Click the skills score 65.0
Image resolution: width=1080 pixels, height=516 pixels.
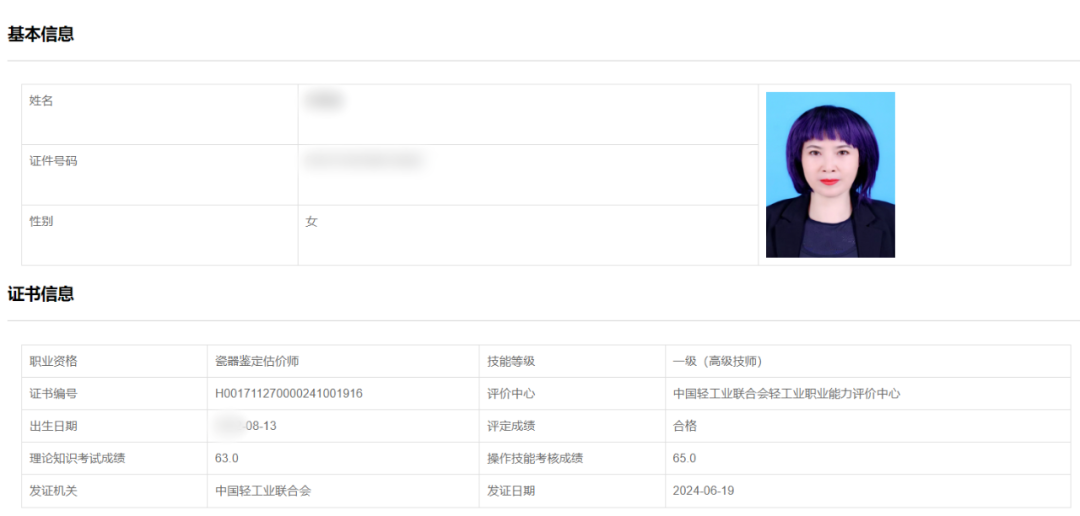[x=685, y=458]
